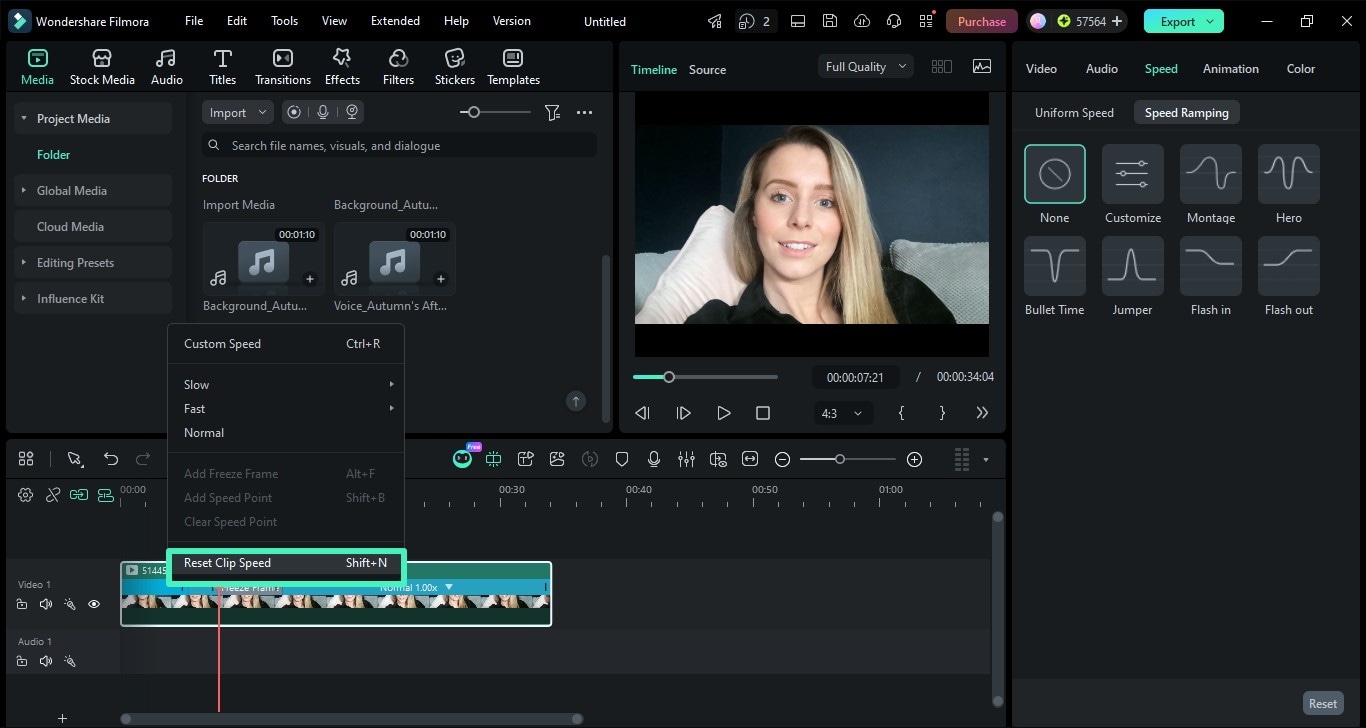Open the Transitions panel

coord(283,67)
